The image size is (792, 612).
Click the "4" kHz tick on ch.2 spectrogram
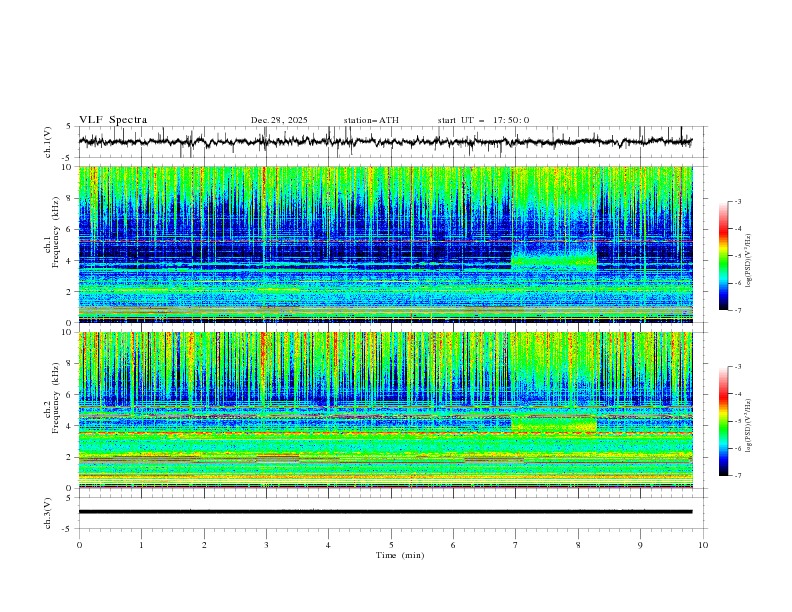click(71, 426)
